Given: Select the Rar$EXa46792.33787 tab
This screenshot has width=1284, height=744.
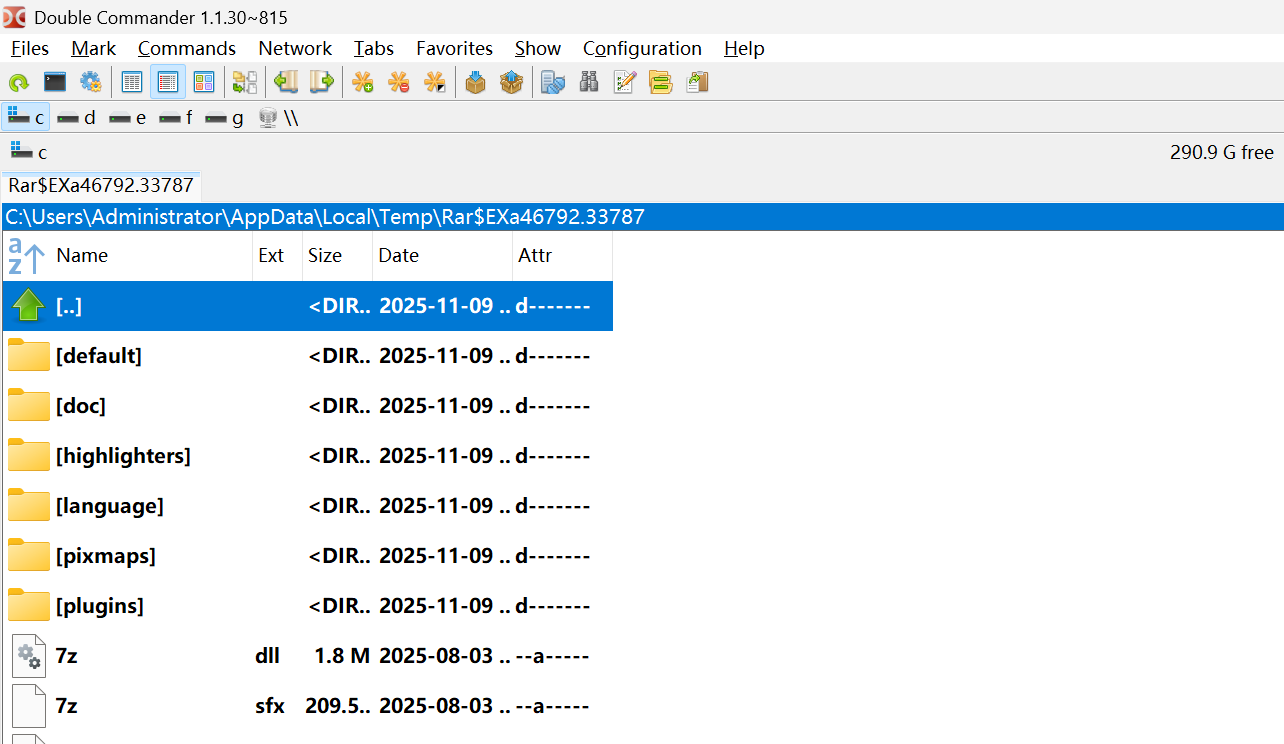Looking at the screenshot, I should coord(101,186).
